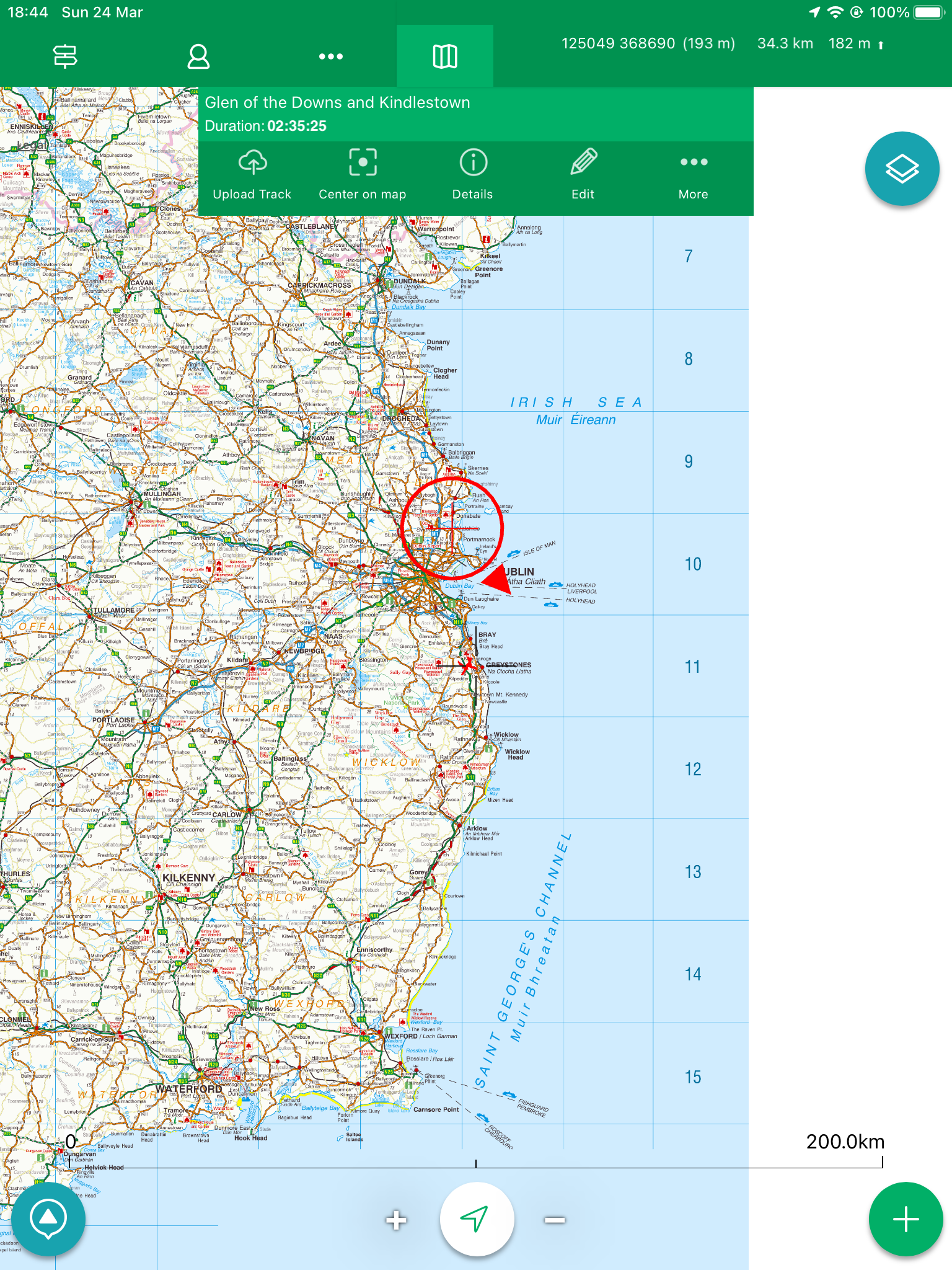
Task: Tap the 34.3 km distance readout
Action: click(x=785, y=43)
